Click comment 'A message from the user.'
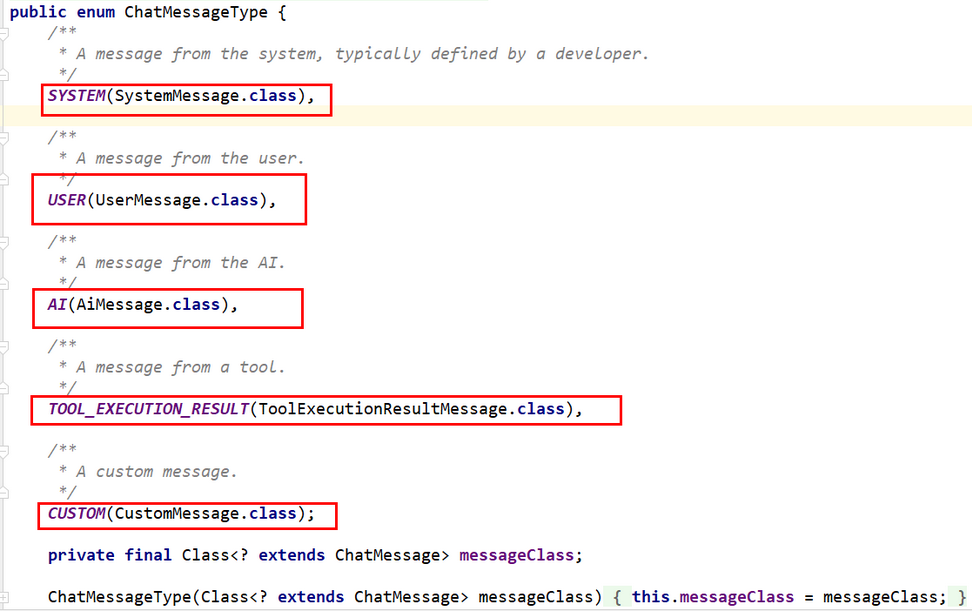Screen dimensions: 972x611 [190, 158]
